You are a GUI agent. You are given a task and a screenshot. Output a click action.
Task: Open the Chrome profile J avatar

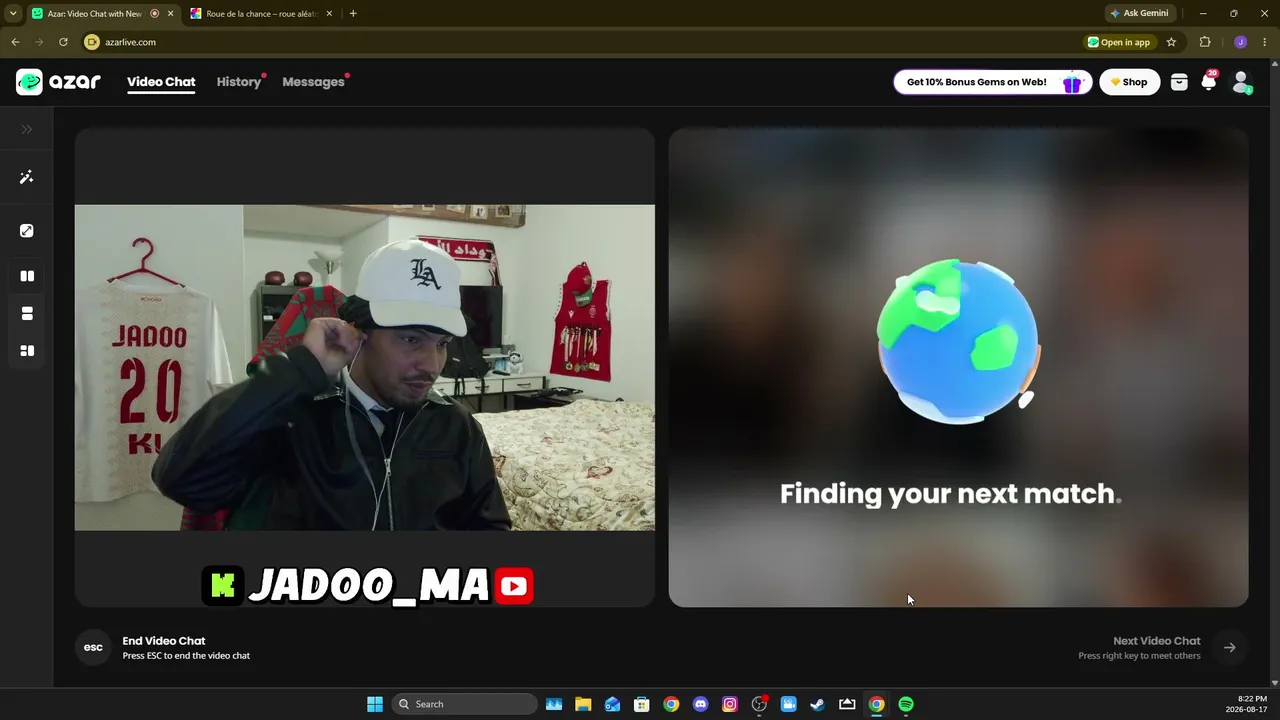1240,42
